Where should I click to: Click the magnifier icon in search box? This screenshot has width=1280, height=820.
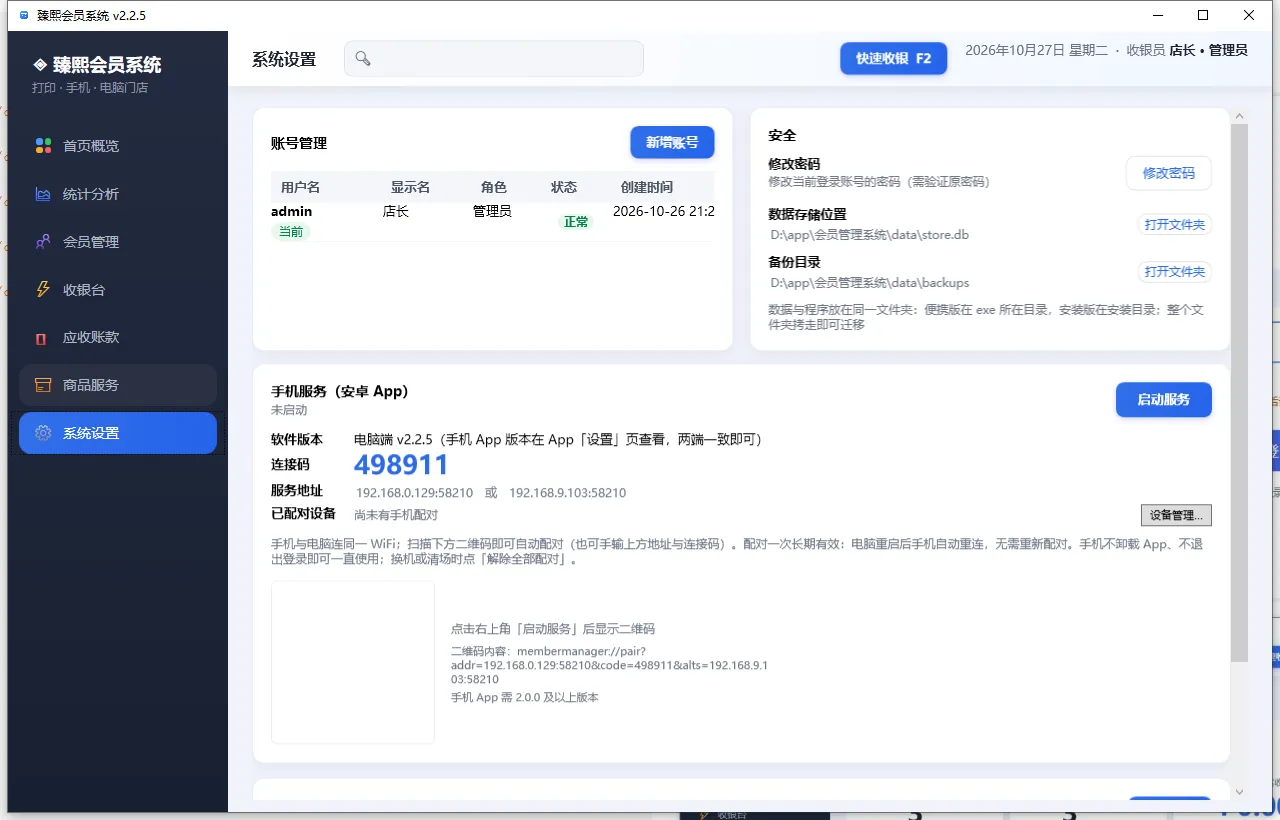[363, 59]
